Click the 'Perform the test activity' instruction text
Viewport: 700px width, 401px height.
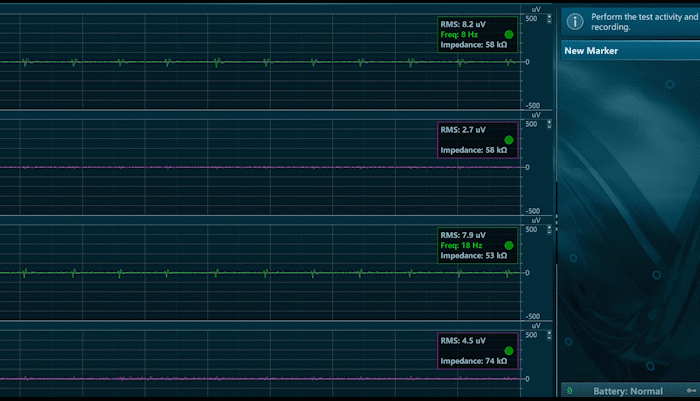click(x=638, y=22)
